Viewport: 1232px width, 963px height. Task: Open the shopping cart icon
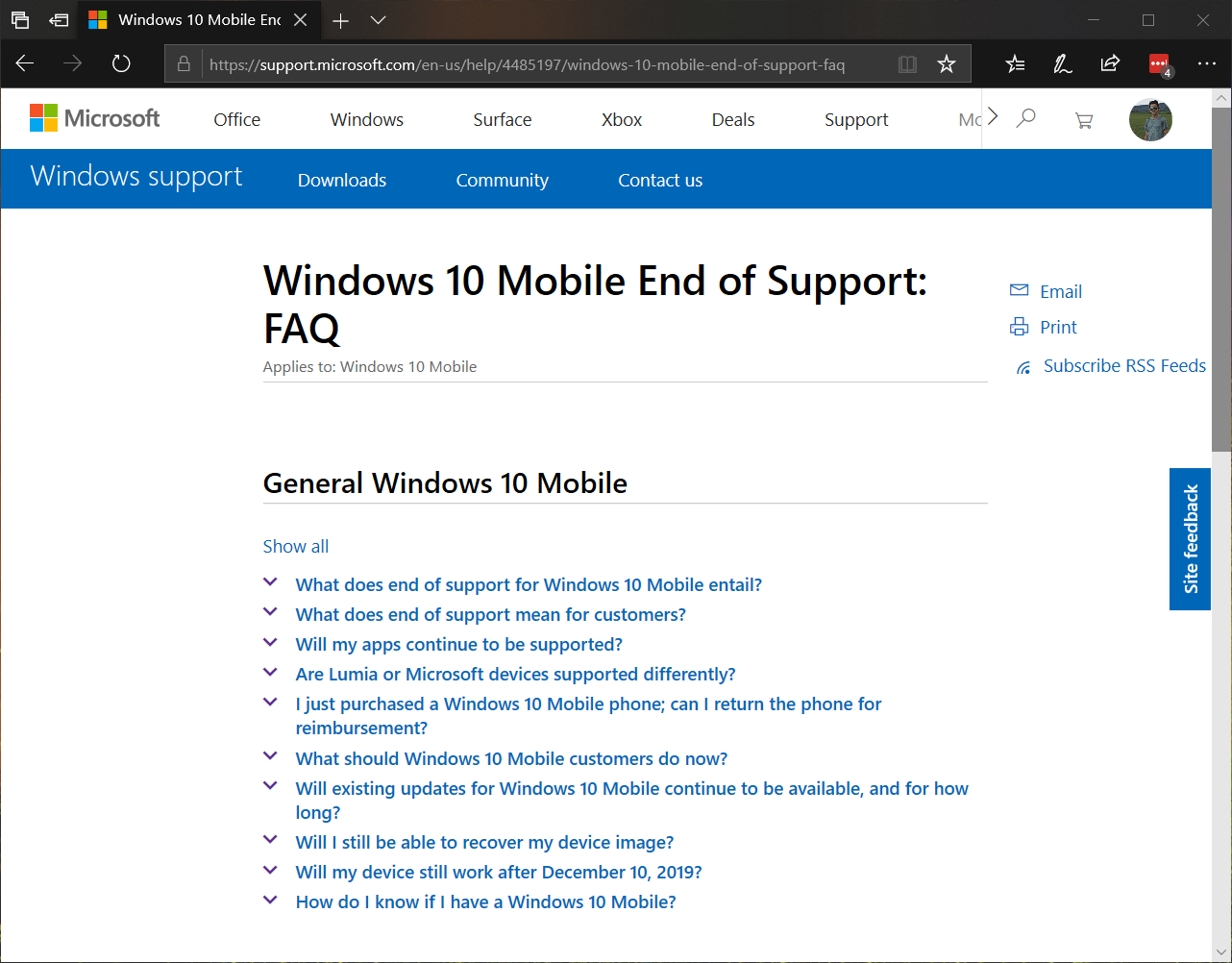[1084, 120]
